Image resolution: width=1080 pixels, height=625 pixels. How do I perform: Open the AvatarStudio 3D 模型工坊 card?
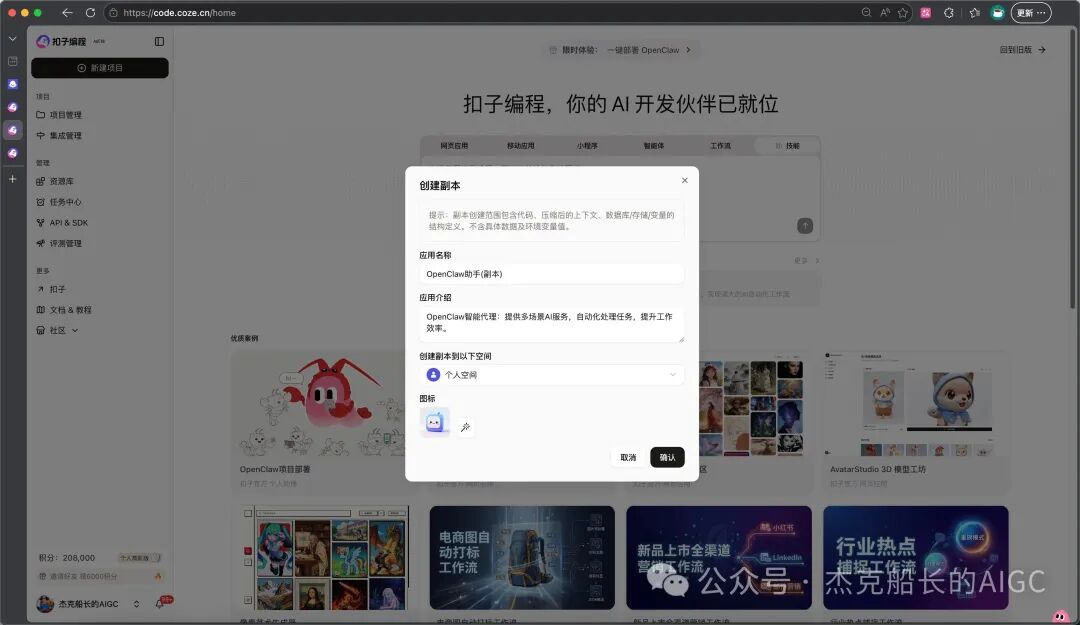915,422
